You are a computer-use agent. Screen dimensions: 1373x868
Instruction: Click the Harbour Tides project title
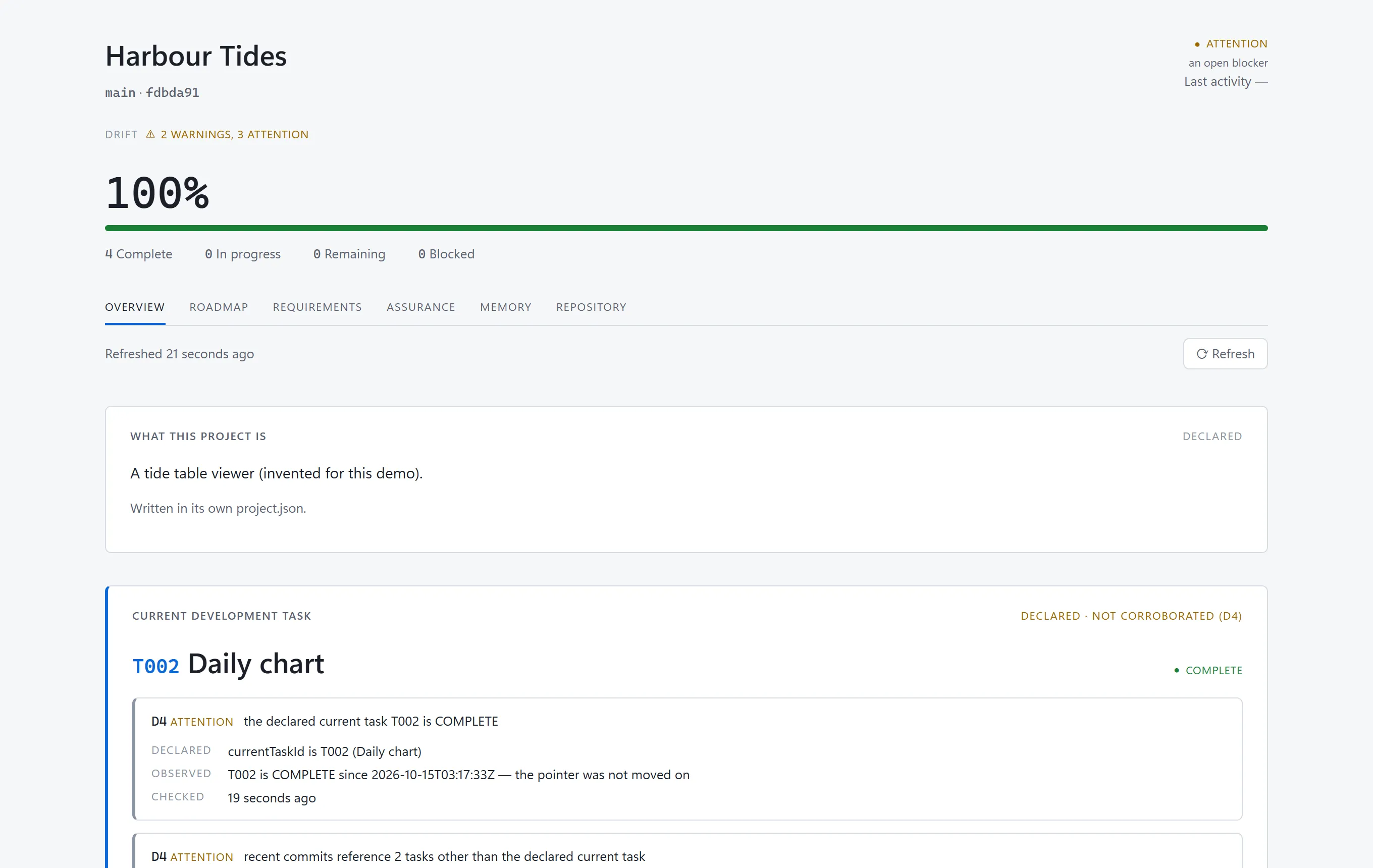[196, 56]
